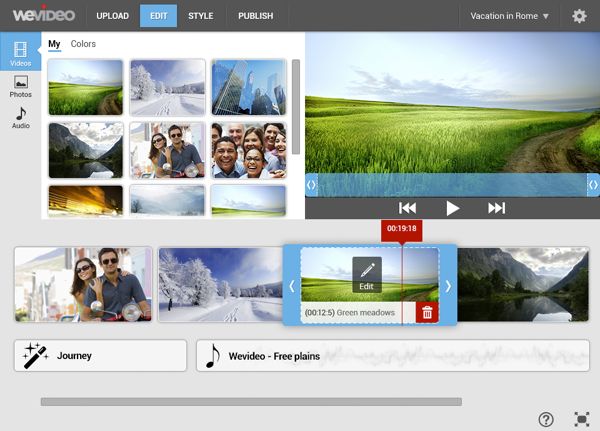Click the WeVideo logo
The image size is (600, 431).
44,15
